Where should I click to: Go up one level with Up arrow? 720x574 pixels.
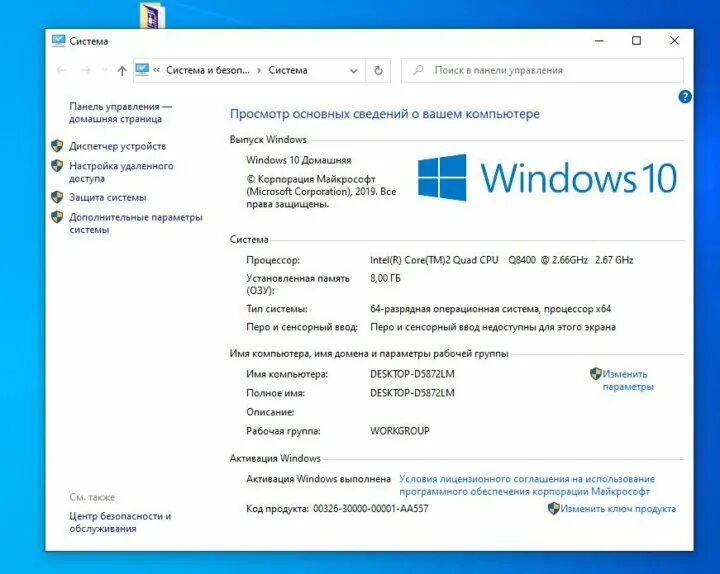click(122, 71)
